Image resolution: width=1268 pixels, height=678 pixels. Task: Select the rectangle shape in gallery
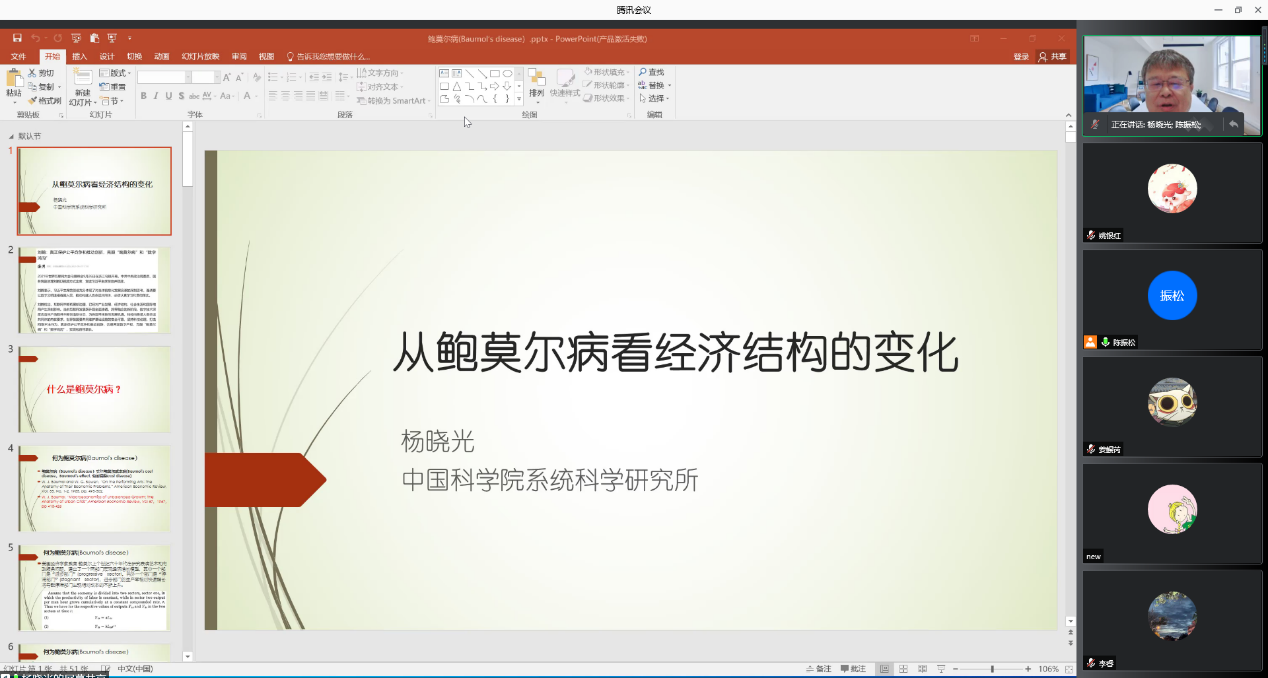click(494, 73)
